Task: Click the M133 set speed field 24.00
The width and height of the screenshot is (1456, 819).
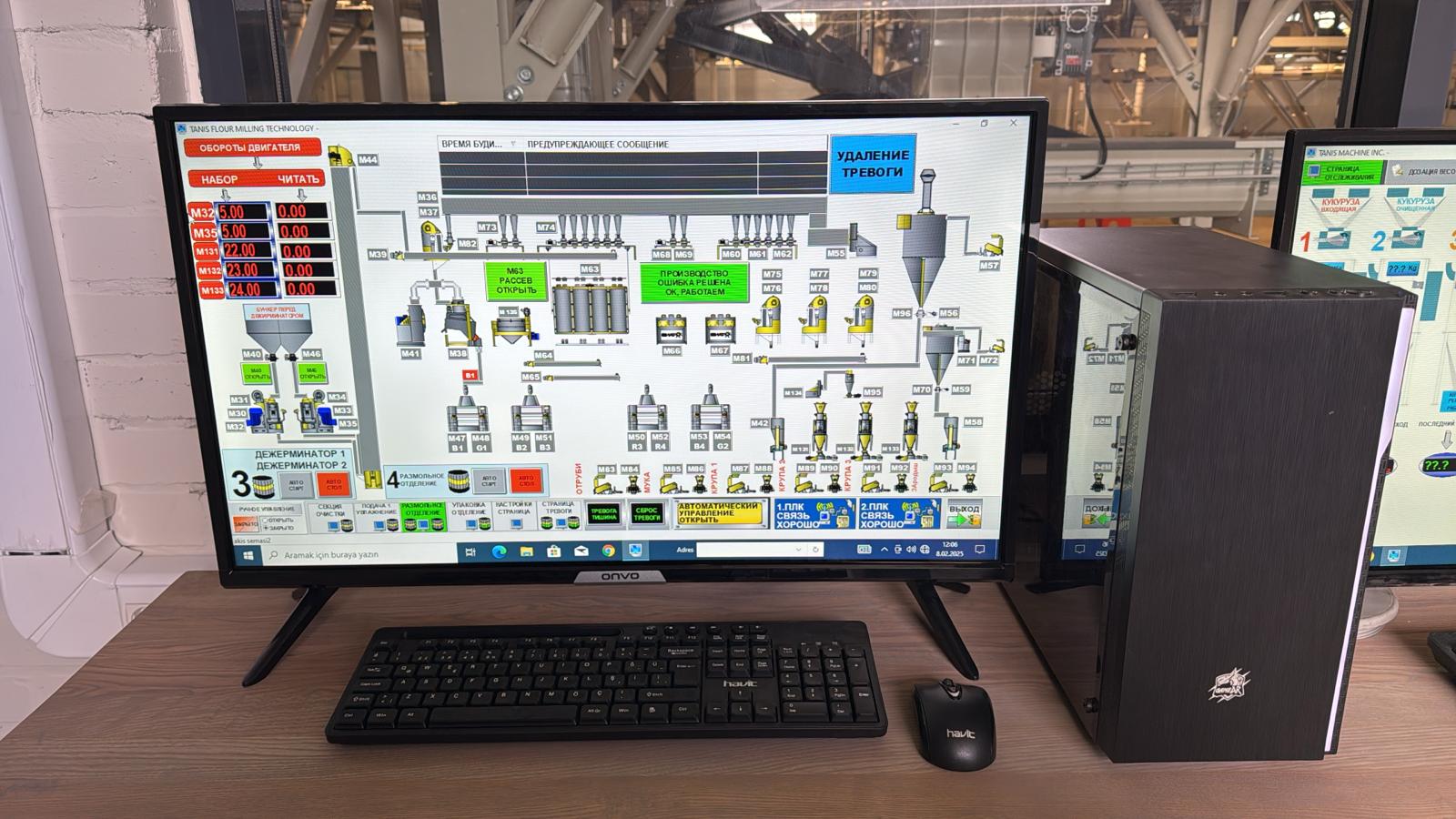Action: tap(252, 289)
